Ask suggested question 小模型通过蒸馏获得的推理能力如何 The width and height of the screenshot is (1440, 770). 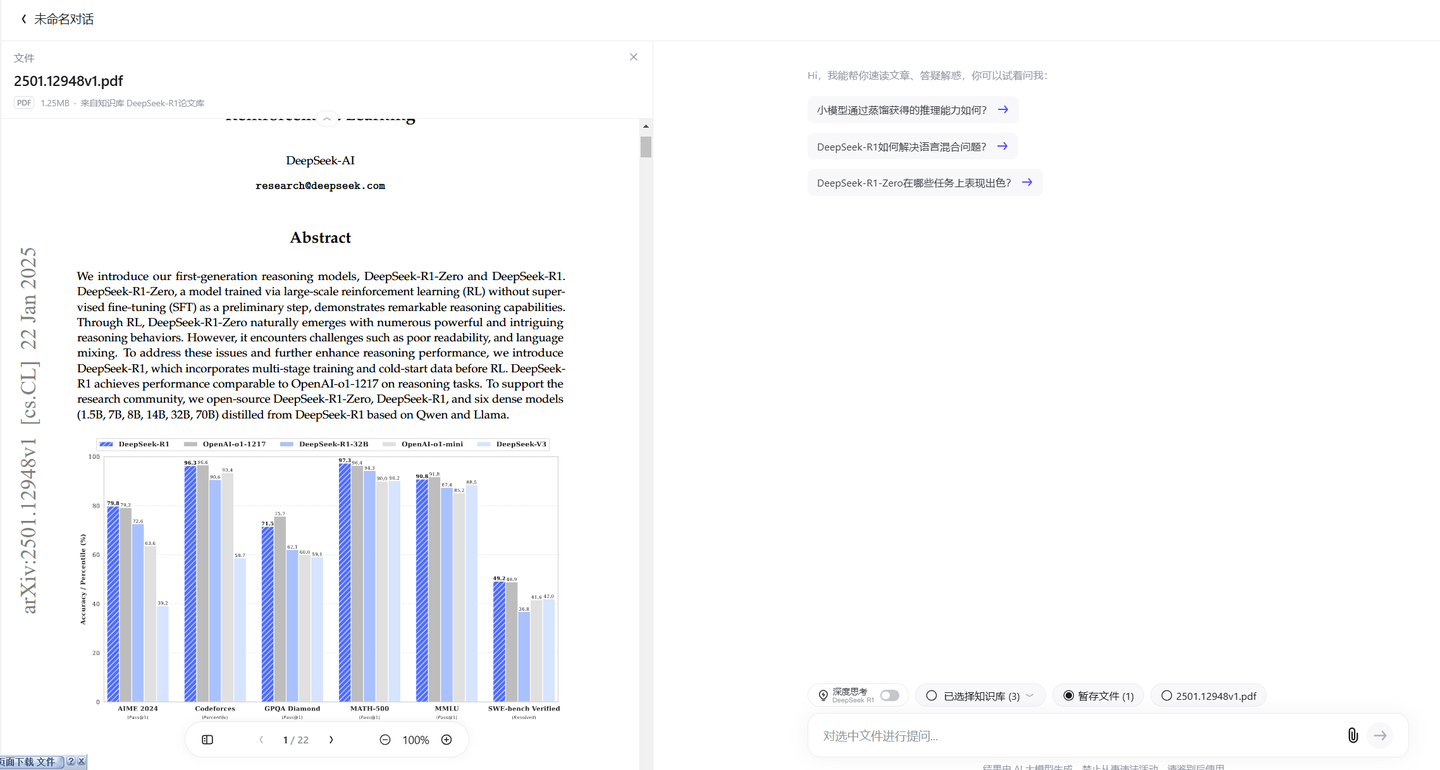point(912,110)
